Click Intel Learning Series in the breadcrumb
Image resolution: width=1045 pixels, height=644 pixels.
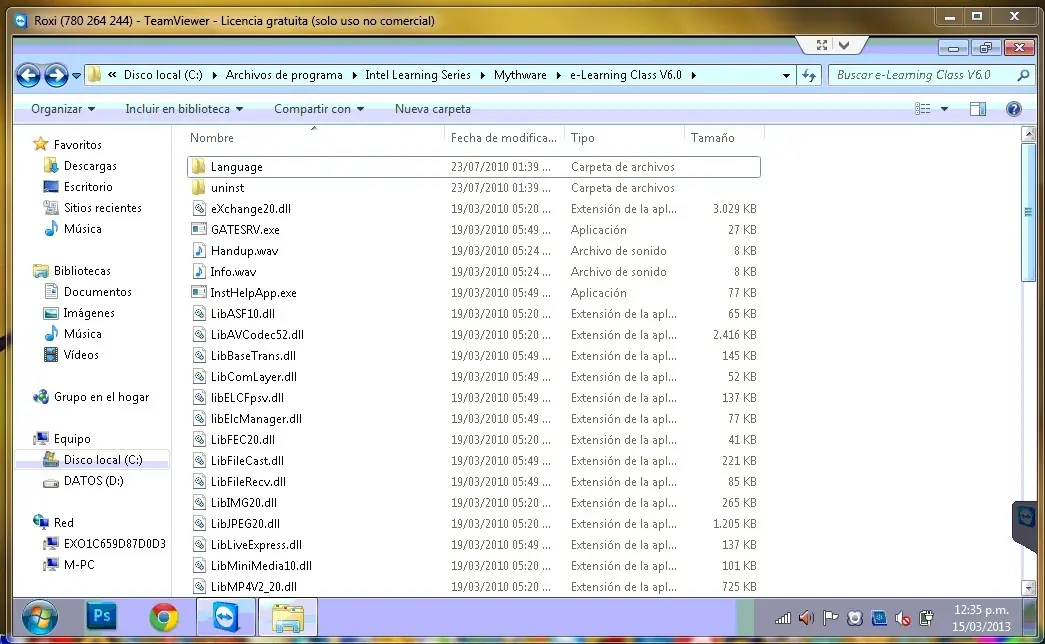(x=418, y=75)
